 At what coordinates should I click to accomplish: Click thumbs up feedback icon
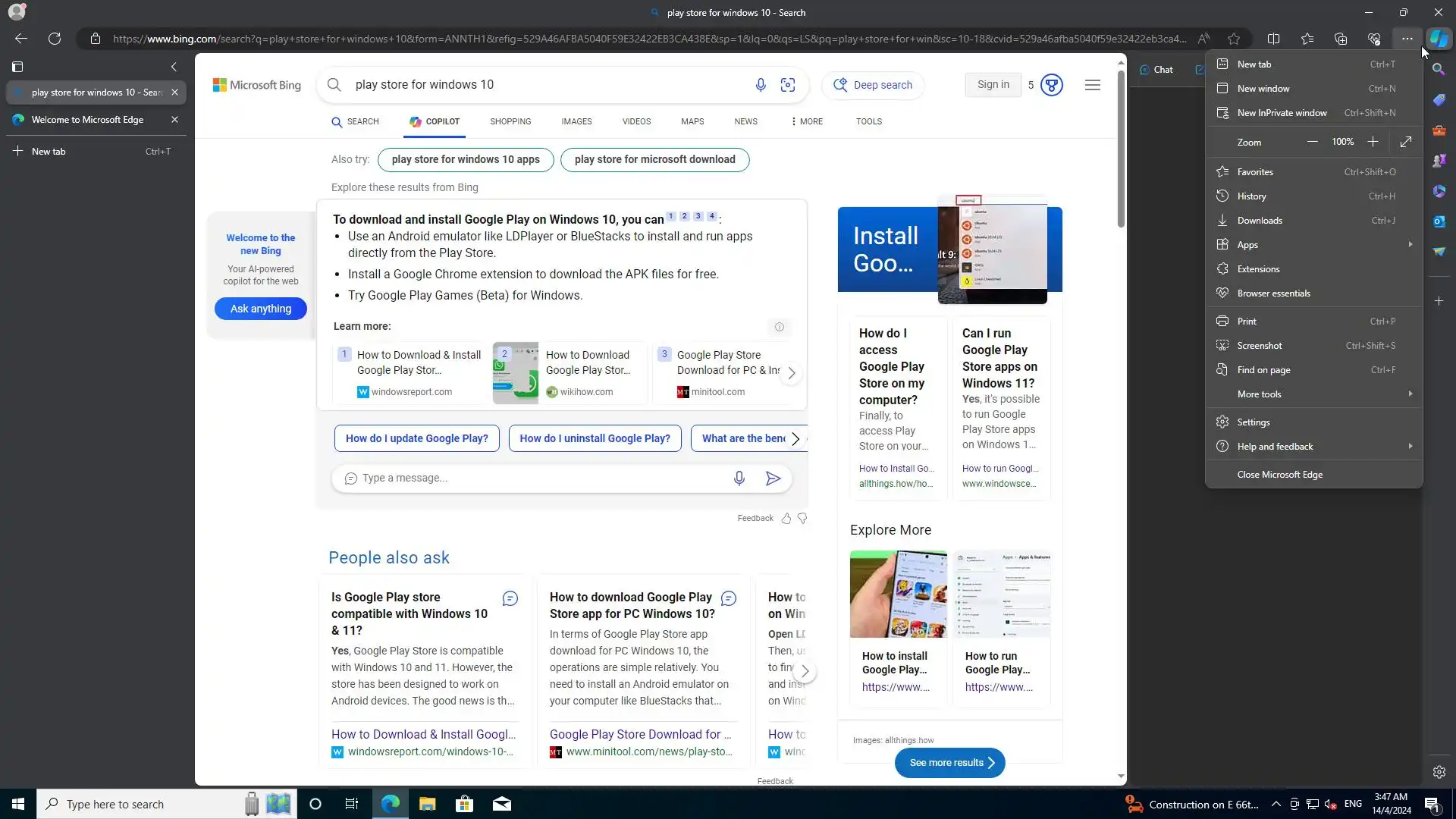(786, 519)
